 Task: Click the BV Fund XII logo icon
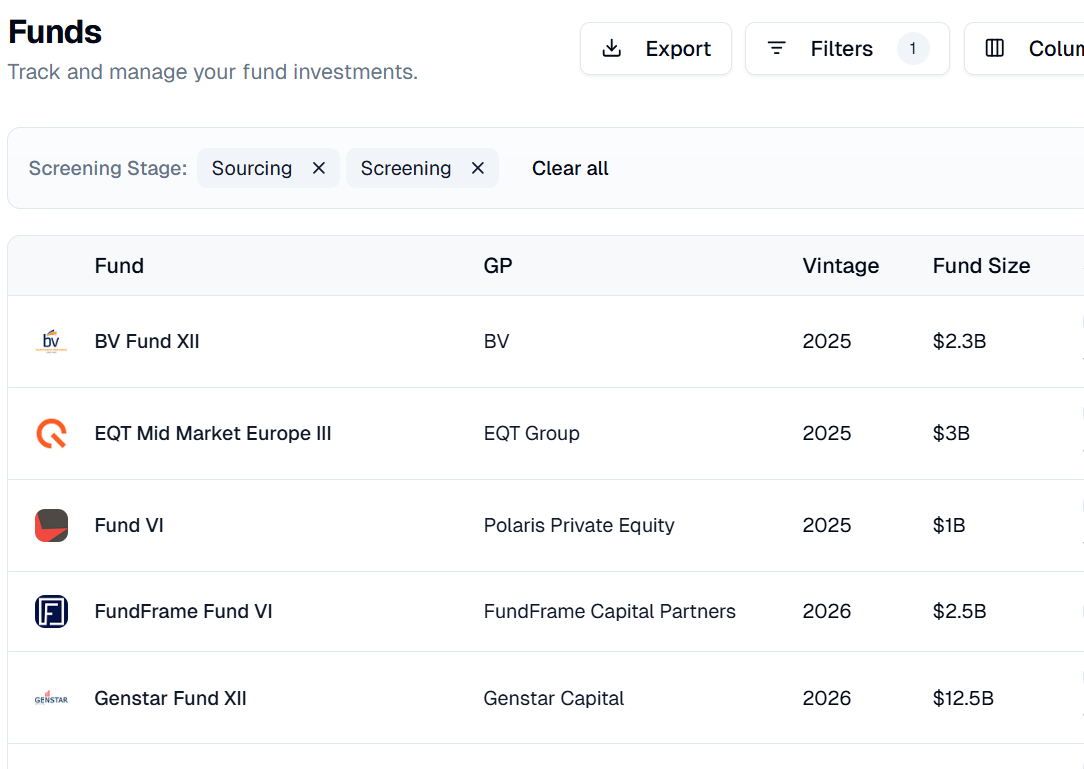pos(51,342)
